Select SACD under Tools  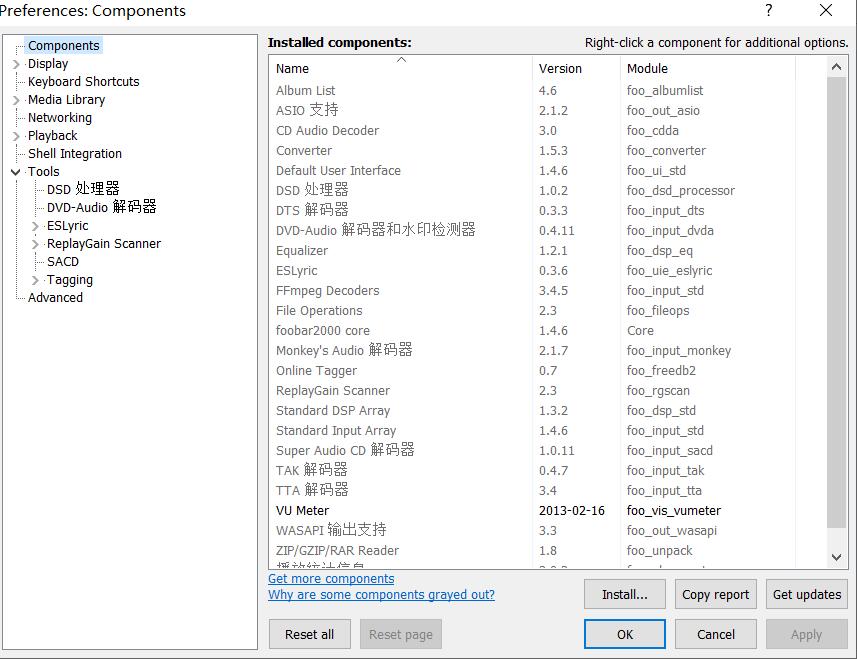click(63, 262)
